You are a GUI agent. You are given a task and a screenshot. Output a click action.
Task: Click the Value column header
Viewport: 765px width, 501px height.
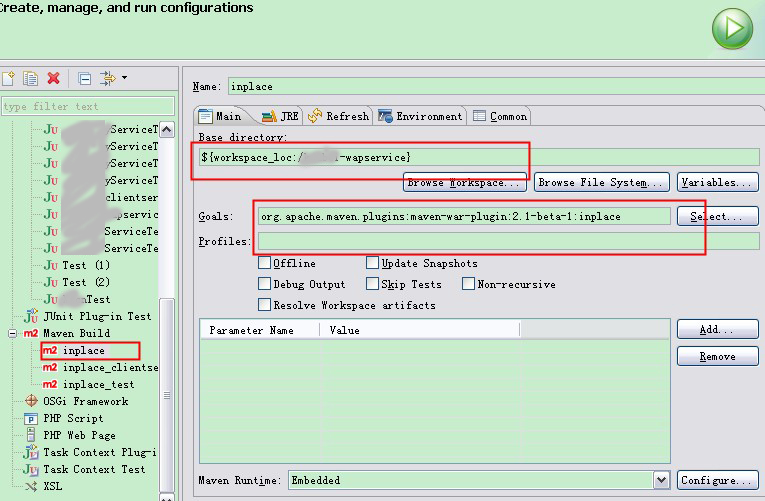[420, 330]
